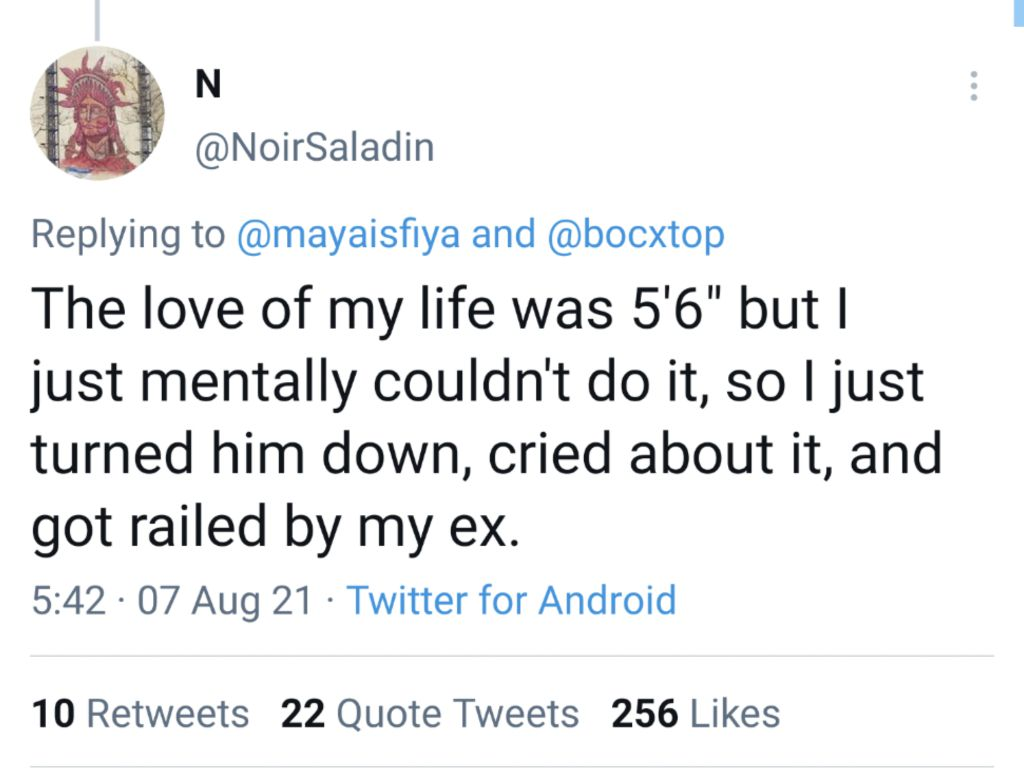The height and width of the screenshot is (773, 1024).
Task: Click the Quote Tweets count number 22
Action: [303, 713]
